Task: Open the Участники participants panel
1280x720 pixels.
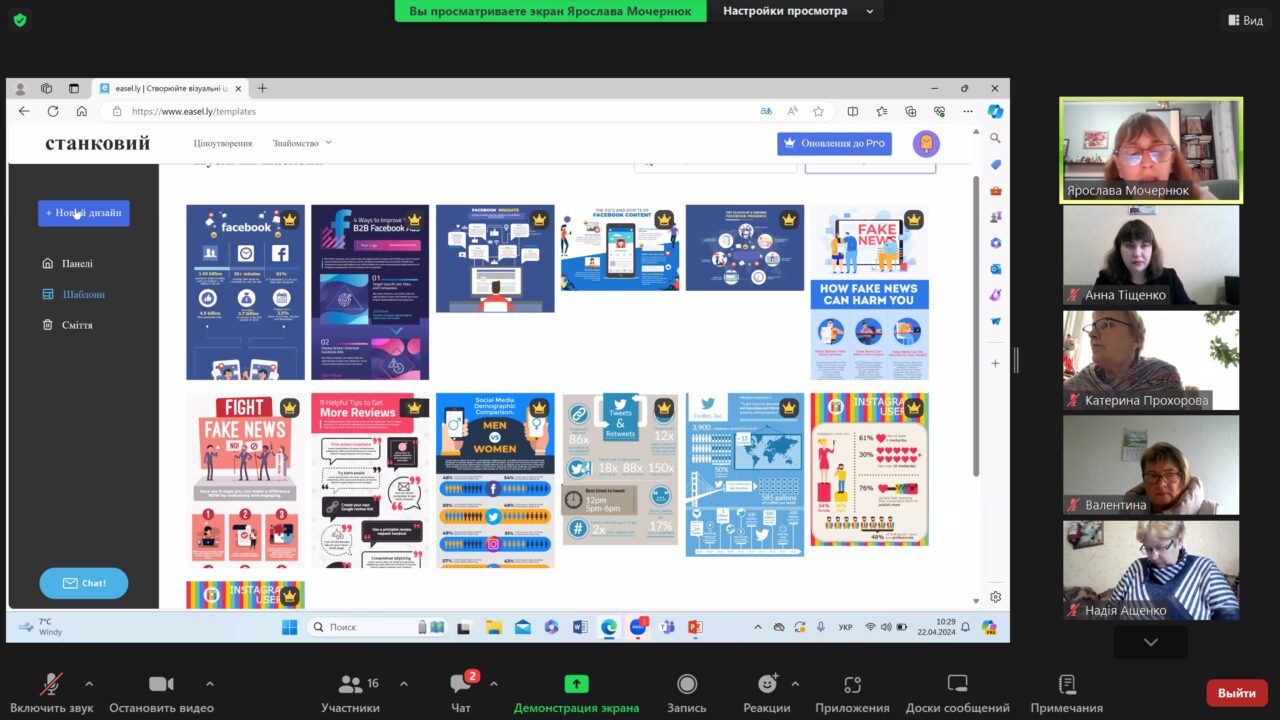Action: point(350,692)
